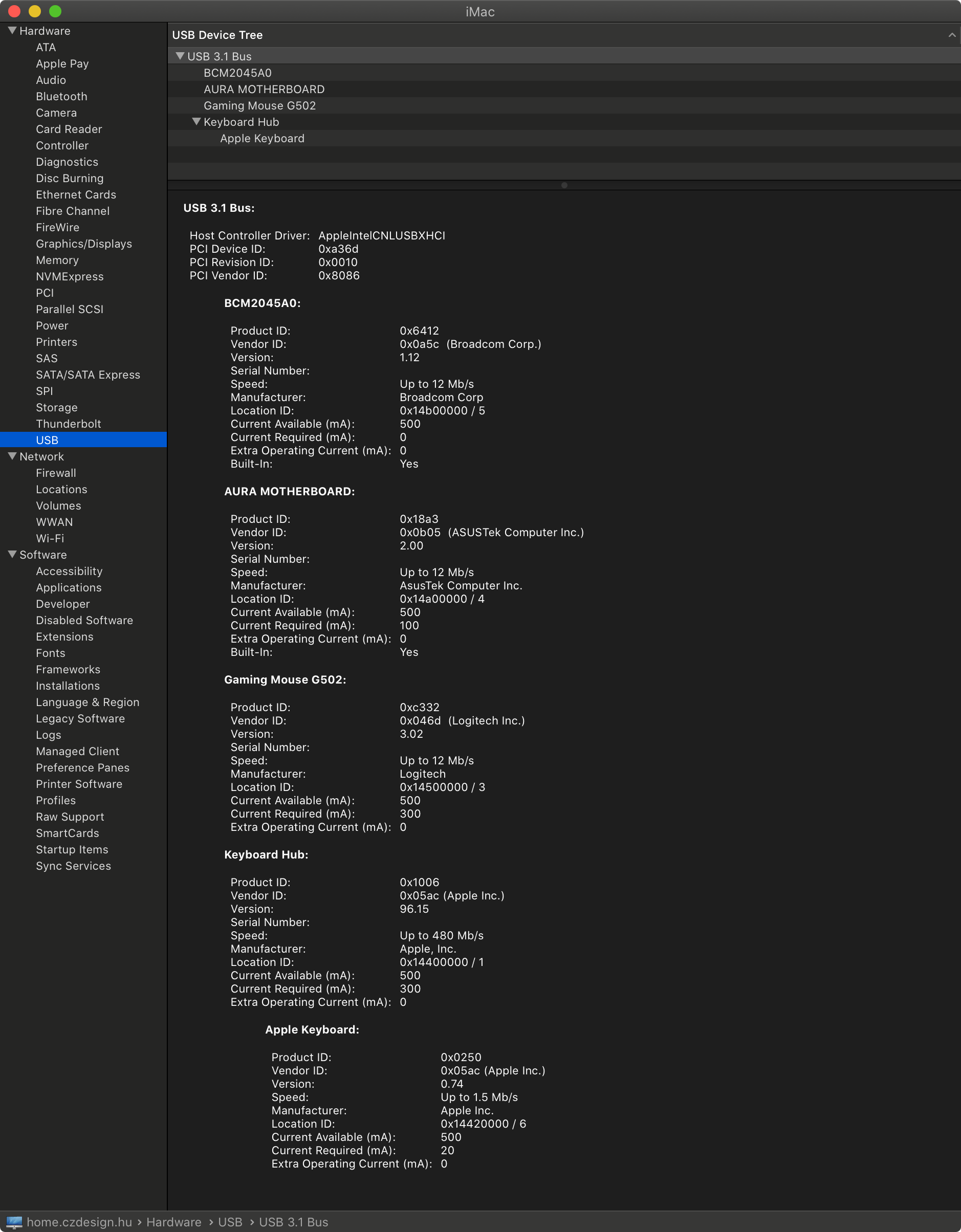
Task: Click the green zoom window button
Action: [x=55, y=11]
